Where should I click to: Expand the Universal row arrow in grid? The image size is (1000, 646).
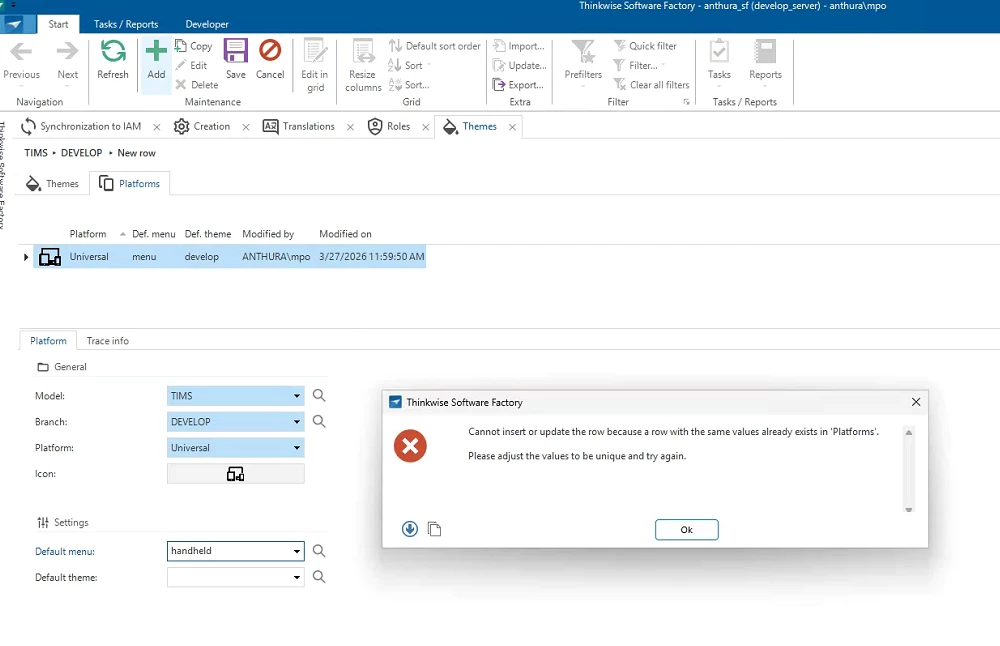click(x=27, y=257)
